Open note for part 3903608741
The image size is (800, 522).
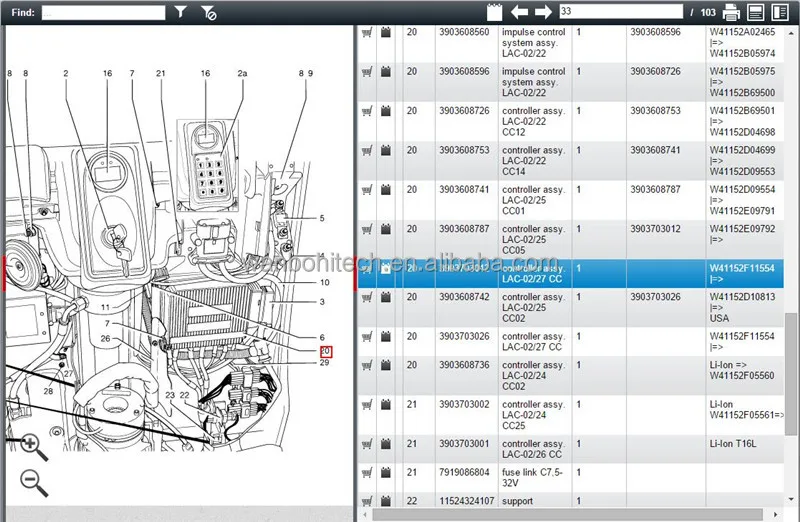coord(386,189)
